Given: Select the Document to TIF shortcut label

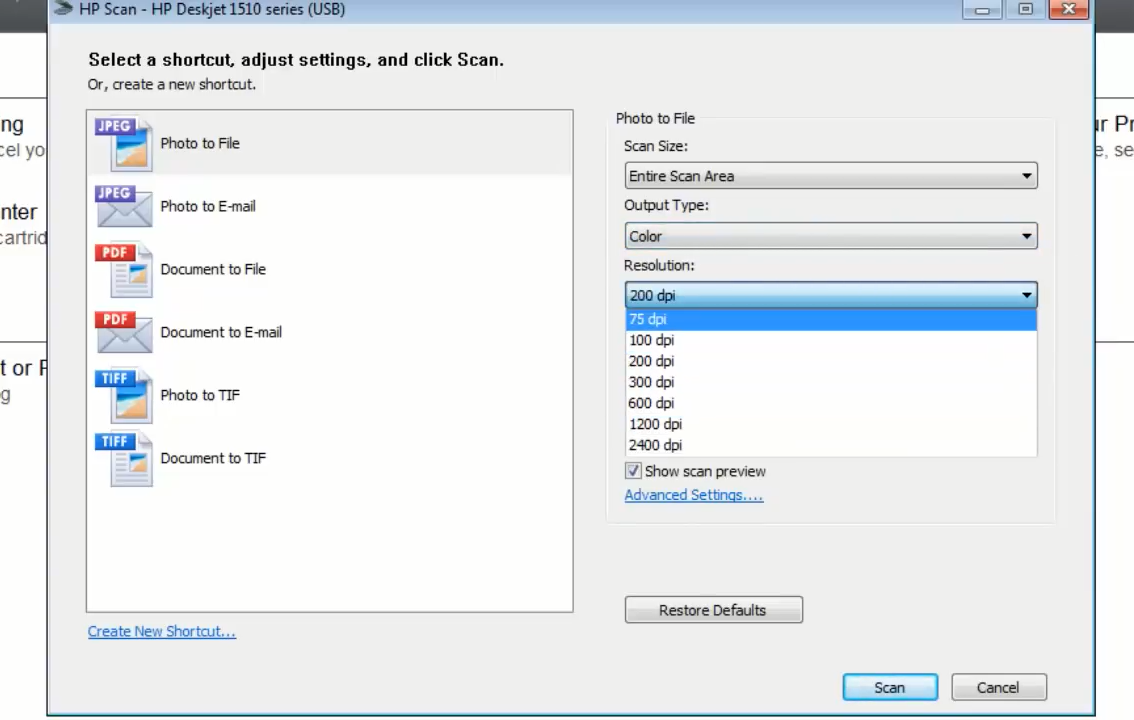Looking at the screenshot, I should (213, 458).
